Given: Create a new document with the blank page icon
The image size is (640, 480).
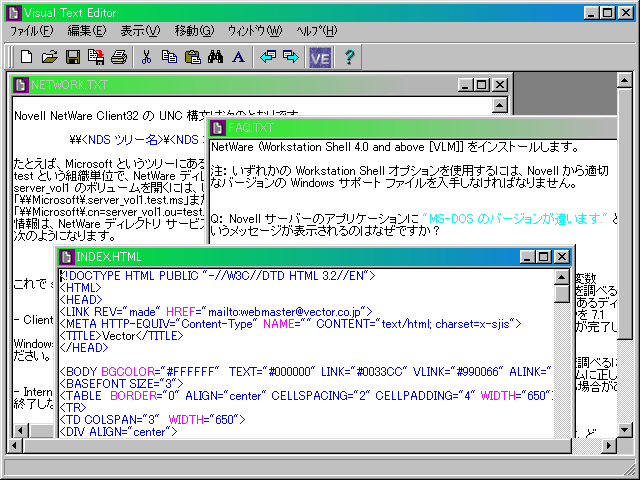Looking at the screenshot, I should pos(27,57).
